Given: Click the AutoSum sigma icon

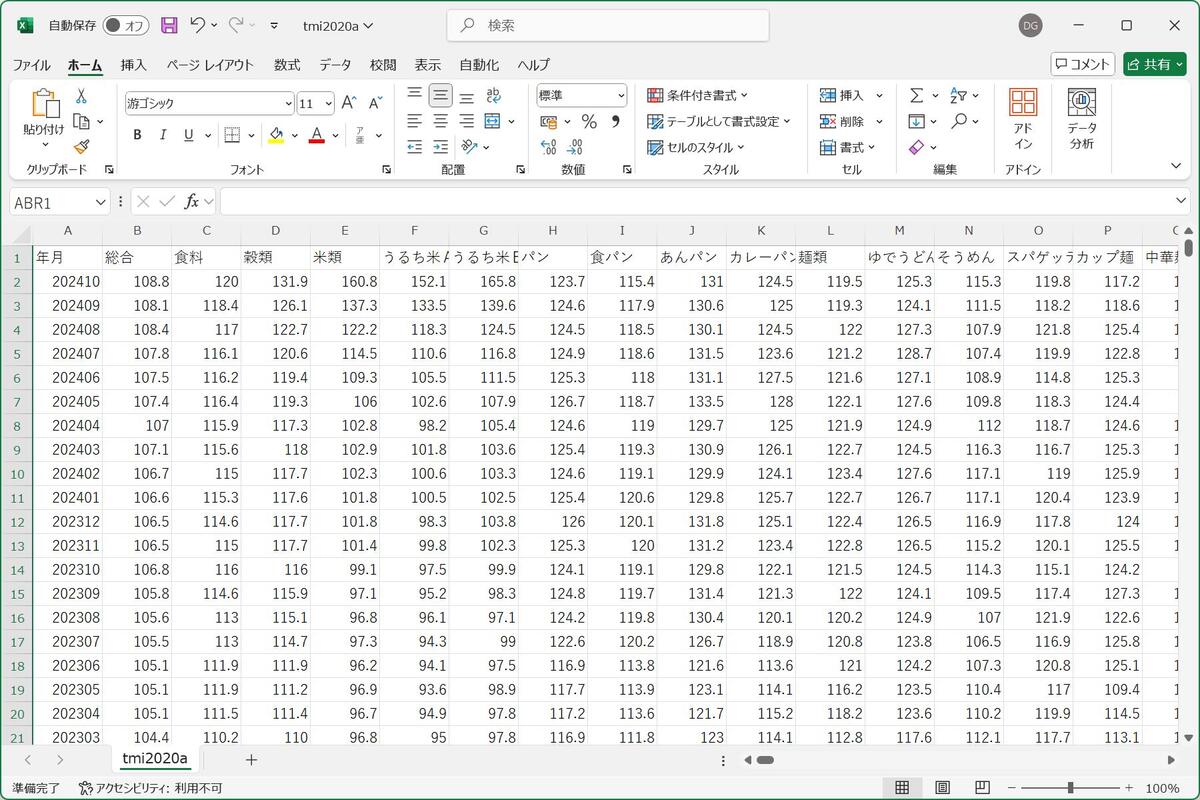Looking at the screenshot, I should [916, 95].
